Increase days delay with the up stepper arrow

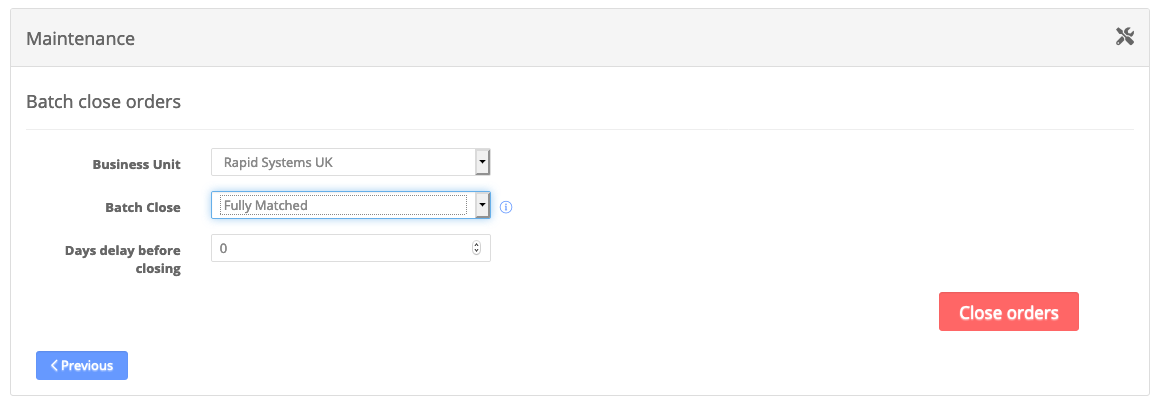[476, 245]
